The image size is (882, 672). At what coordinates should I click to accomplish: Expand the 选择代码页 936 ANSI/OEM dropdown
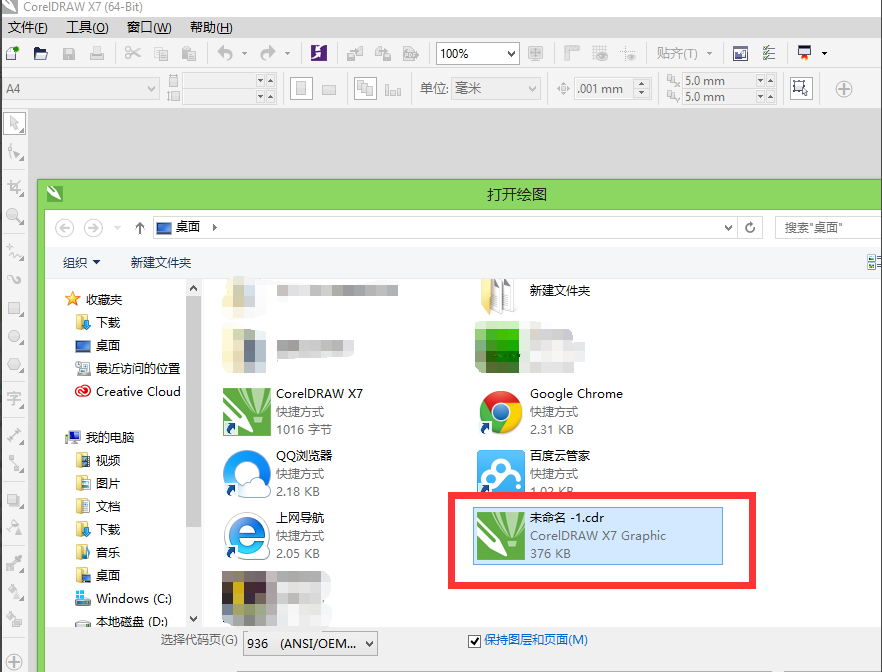click(x=311, y=643)
